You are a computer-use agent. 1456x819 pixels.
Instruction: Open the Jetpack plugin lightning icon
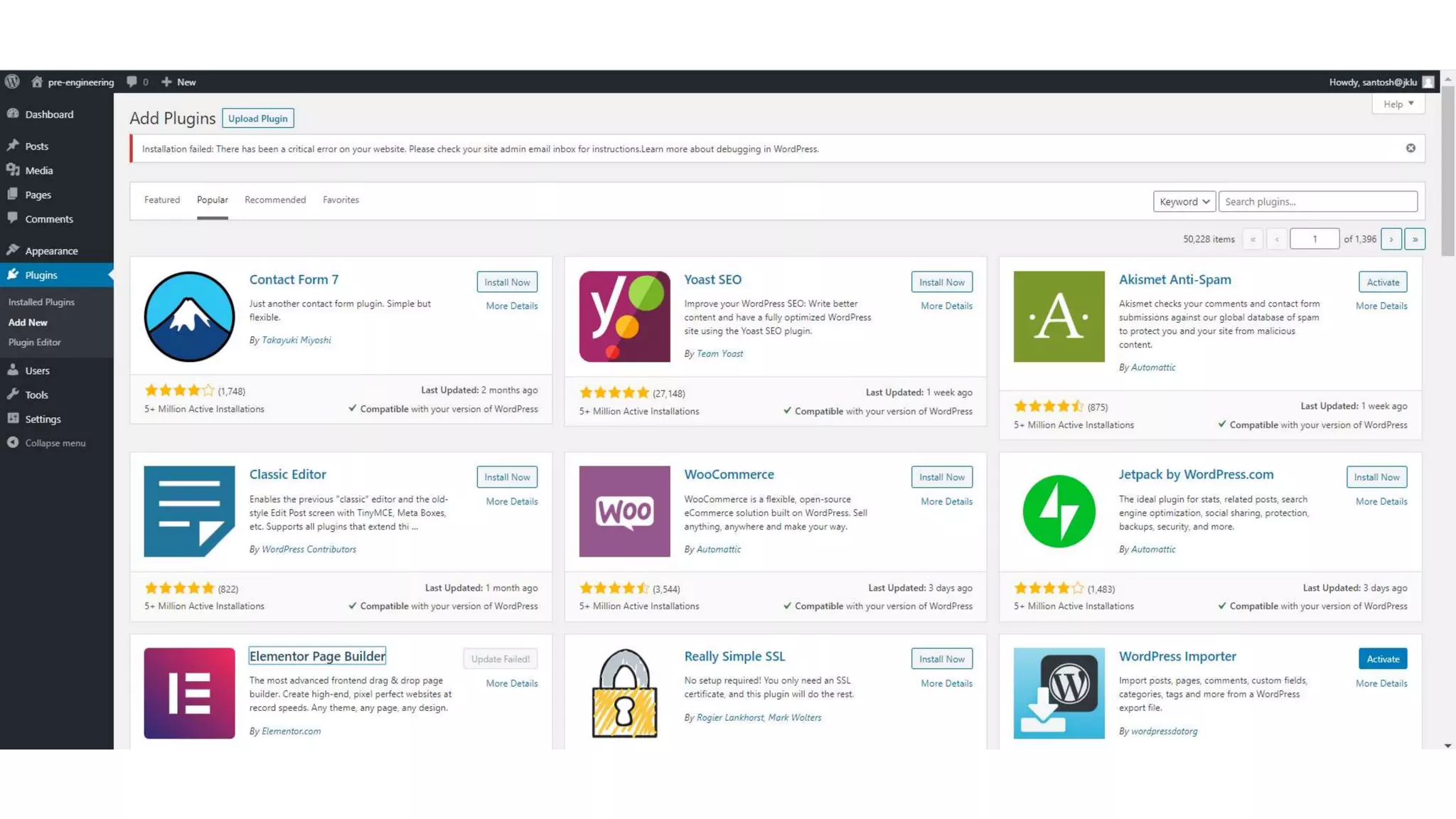point(1059,511)
